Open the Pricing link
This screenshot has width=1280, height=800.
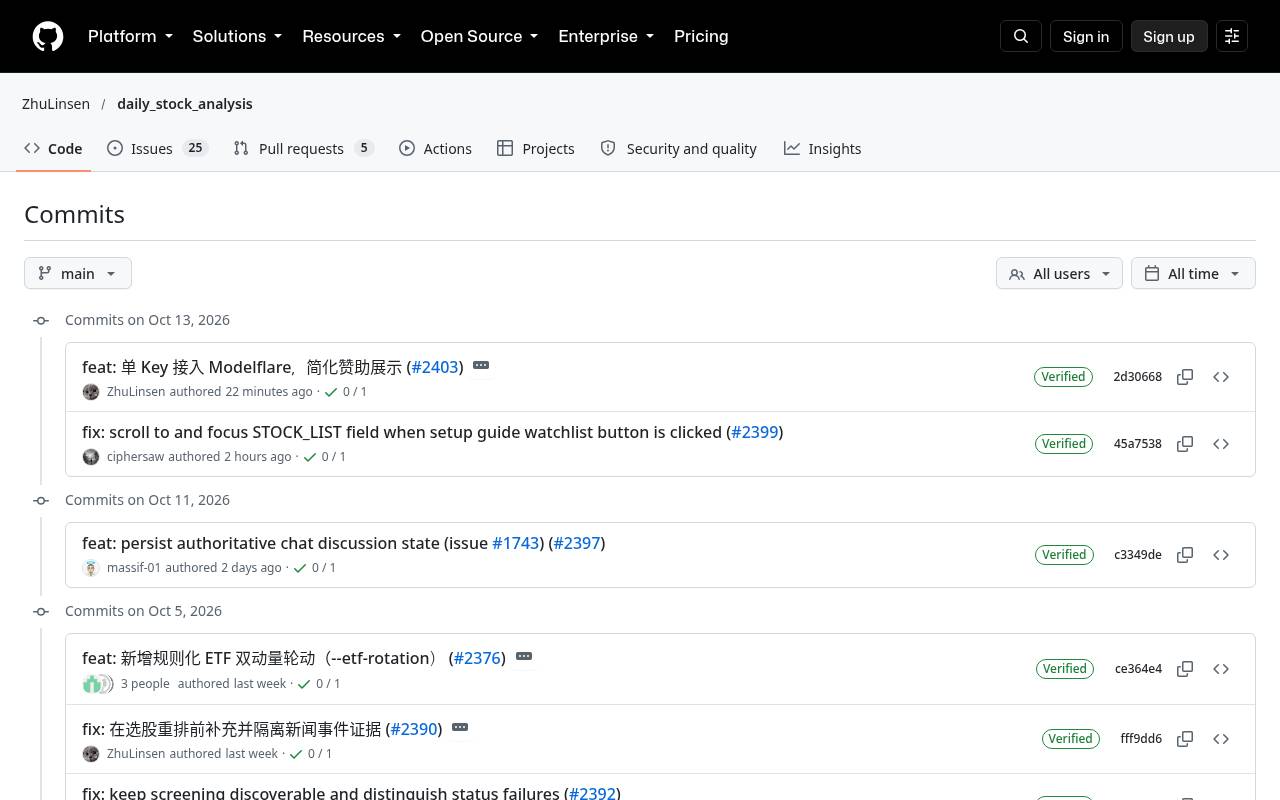[701, 36]
